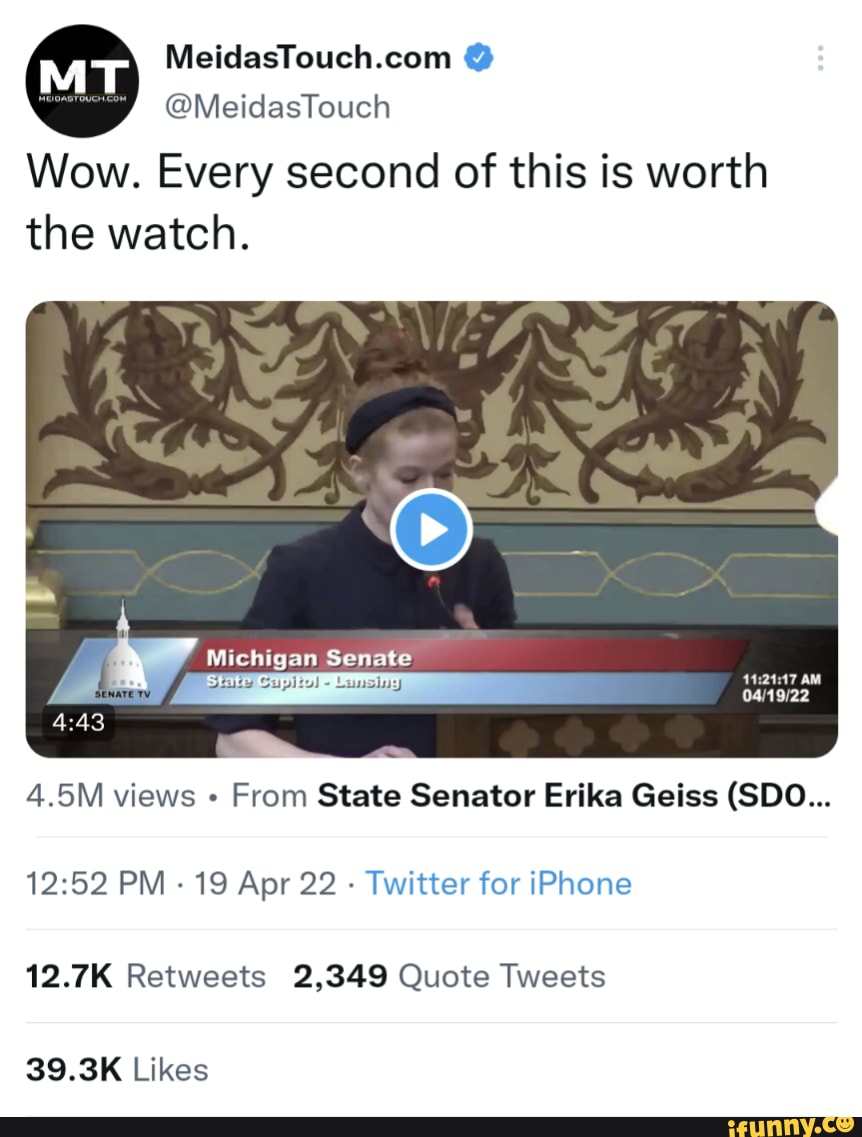The width and height of the screenshot is (862, 1137).
Task: Open the MeidasTouch.com display name
Action: (308, 59)
